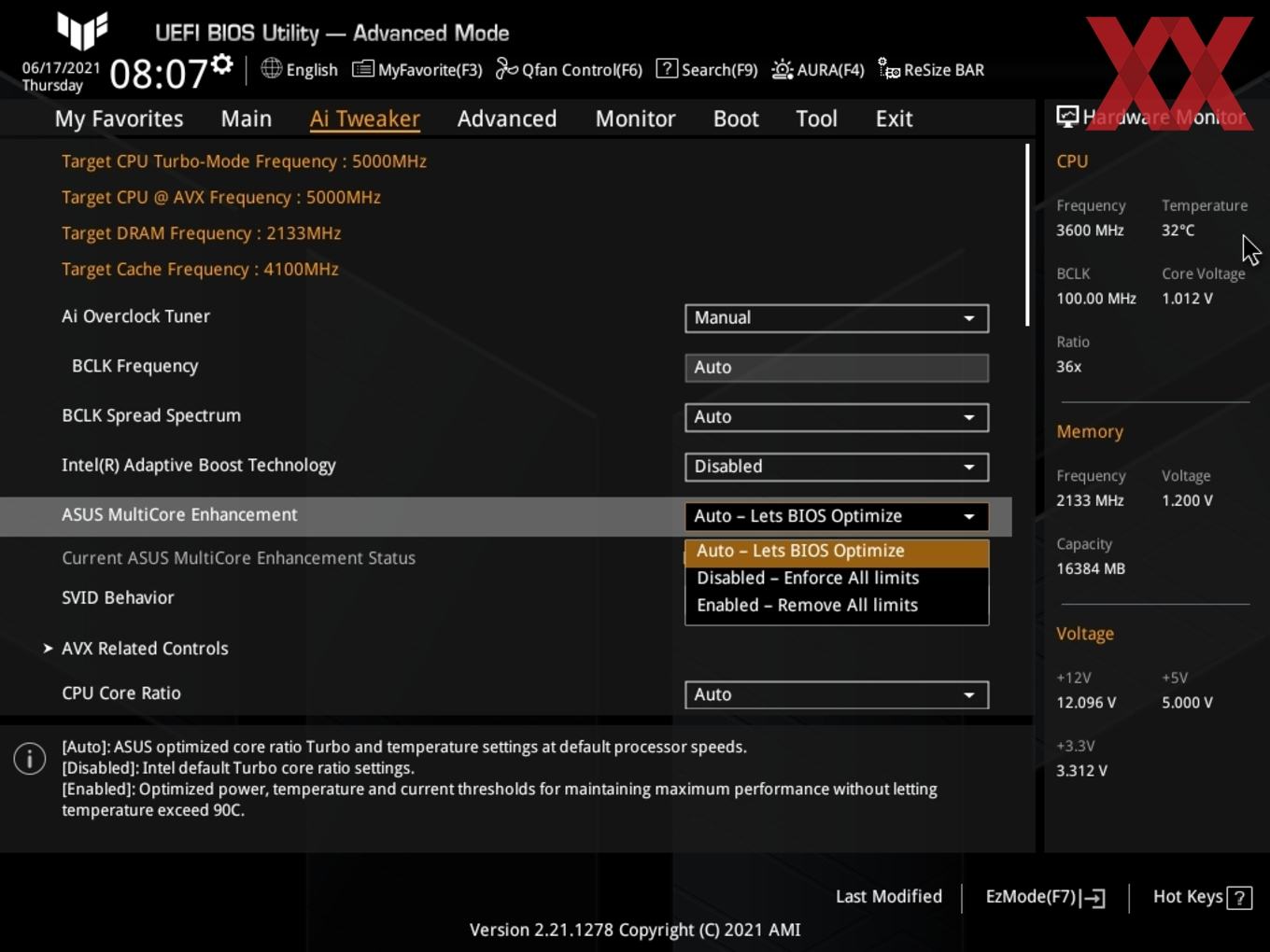1270x952 pixels.
Task: Click the clock settings gear icon
Action: (x=221, y=64)
